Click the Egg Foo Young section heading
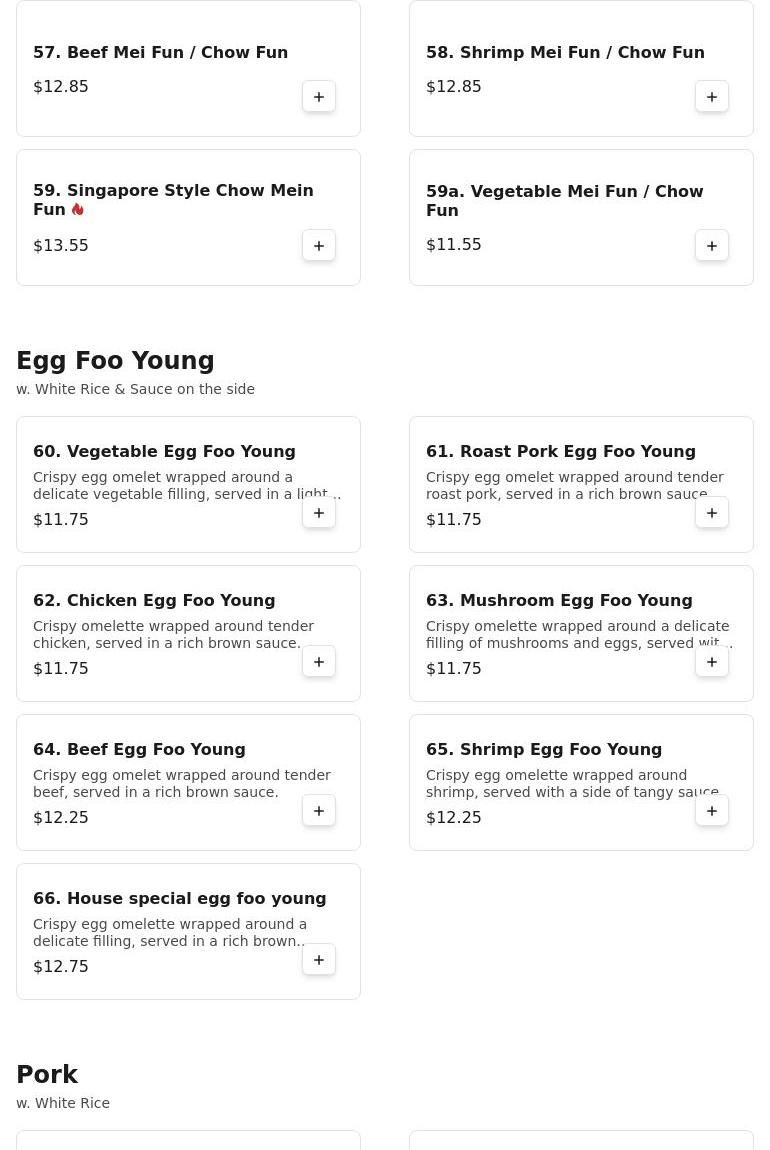 tap(115, 360)
